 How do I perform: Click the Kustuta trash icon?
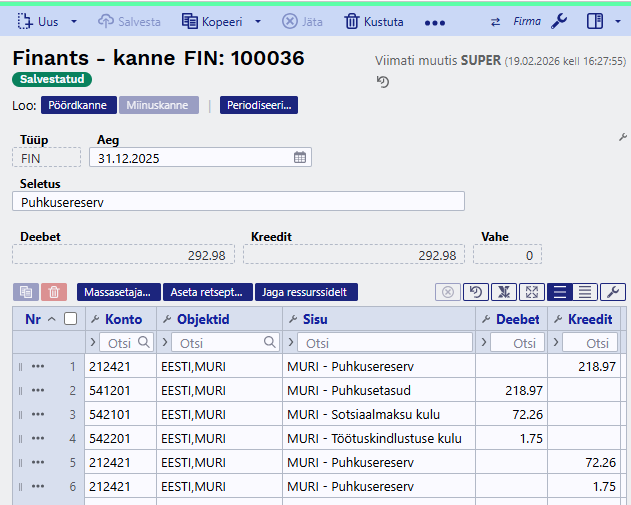click(x=352, y=21)
